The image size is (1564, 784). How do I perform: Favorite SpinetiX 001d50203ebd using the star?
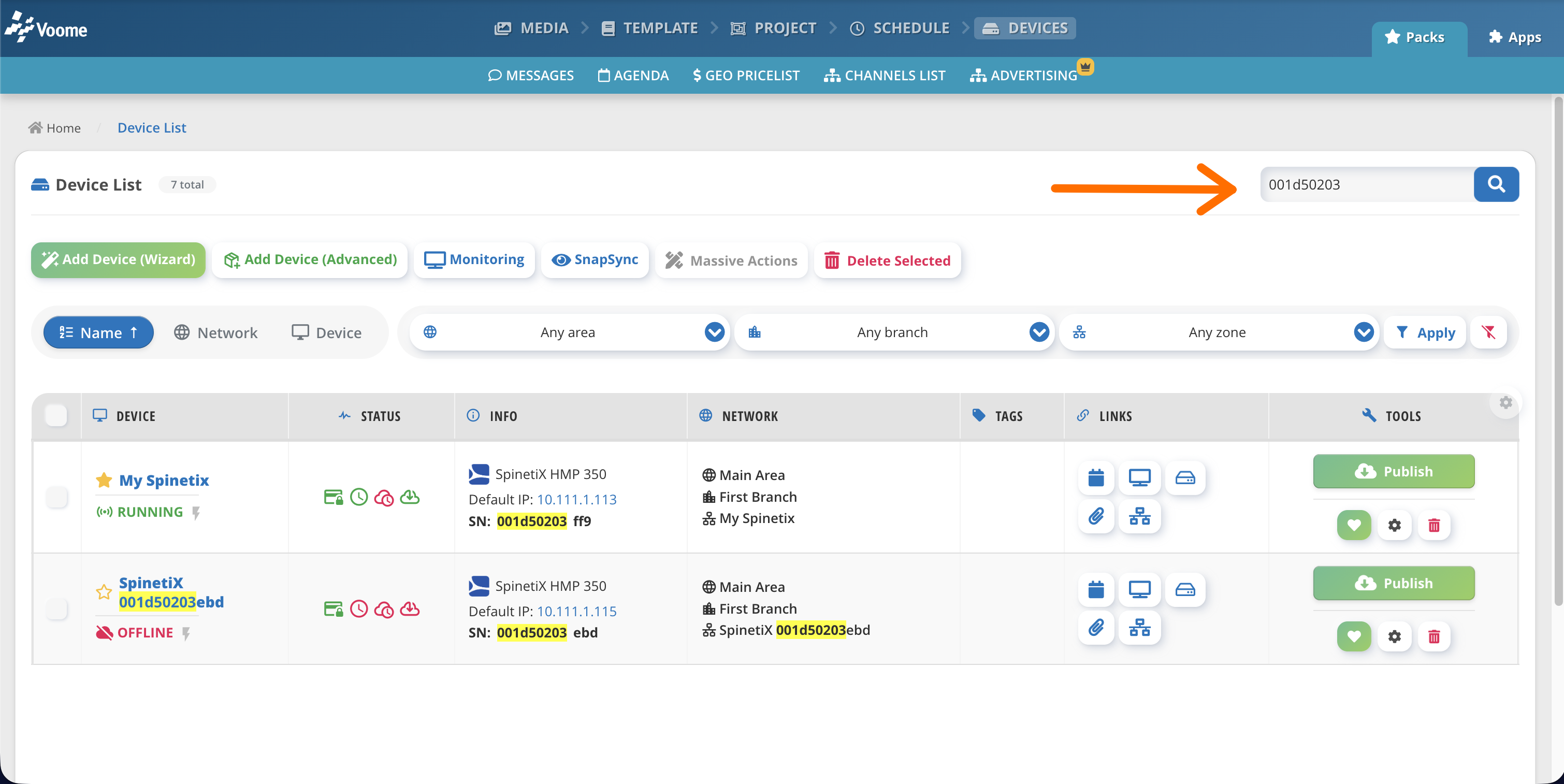[x=104, y=591]
